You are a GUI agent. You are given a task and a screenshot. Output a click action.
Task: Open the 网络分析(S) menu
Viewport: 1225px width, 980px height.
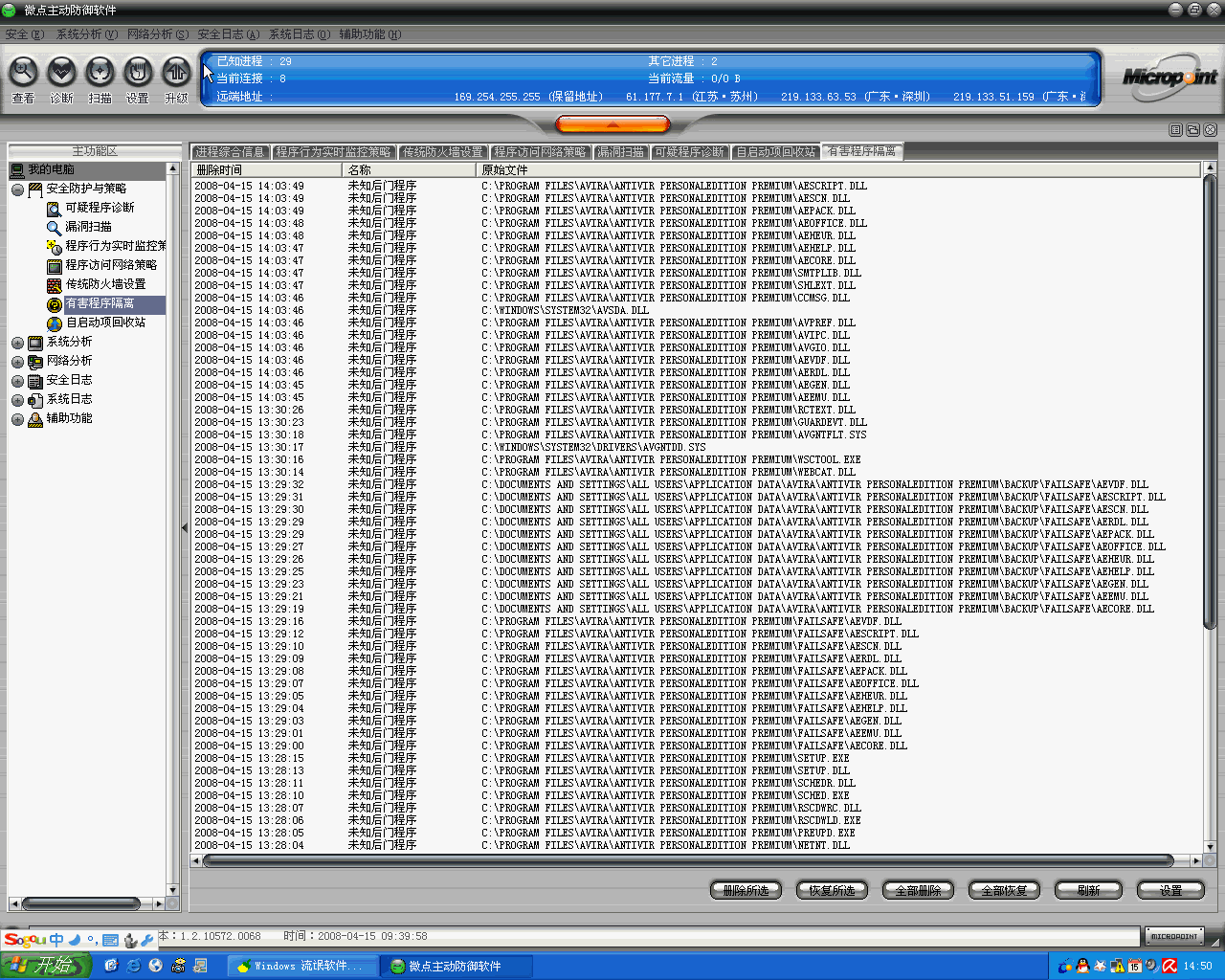coord(158,34)
